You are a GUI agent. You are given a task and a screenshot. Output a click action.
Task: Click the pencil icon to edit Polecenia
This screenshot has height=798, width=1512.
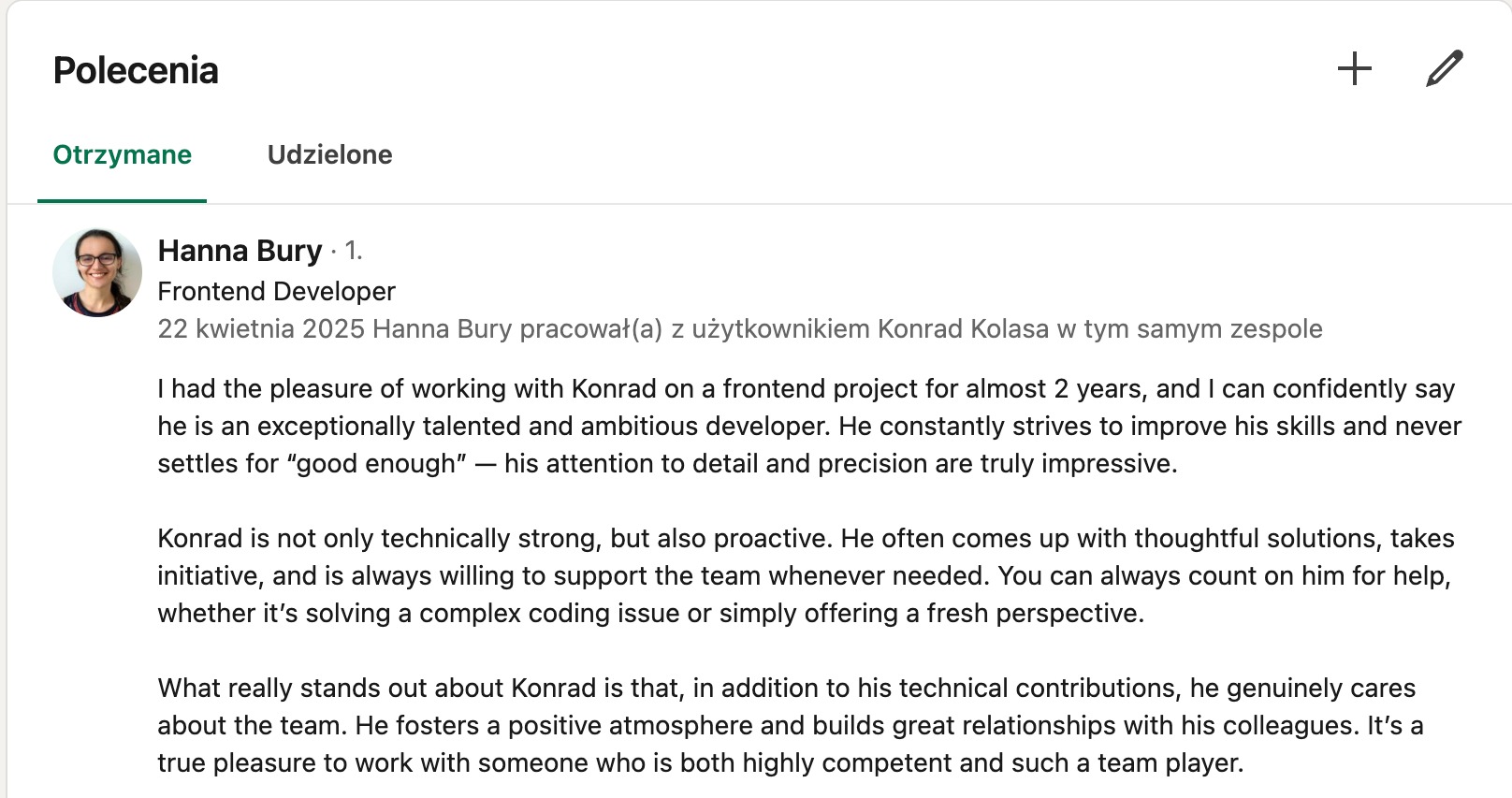click(x=1444, y=69)
